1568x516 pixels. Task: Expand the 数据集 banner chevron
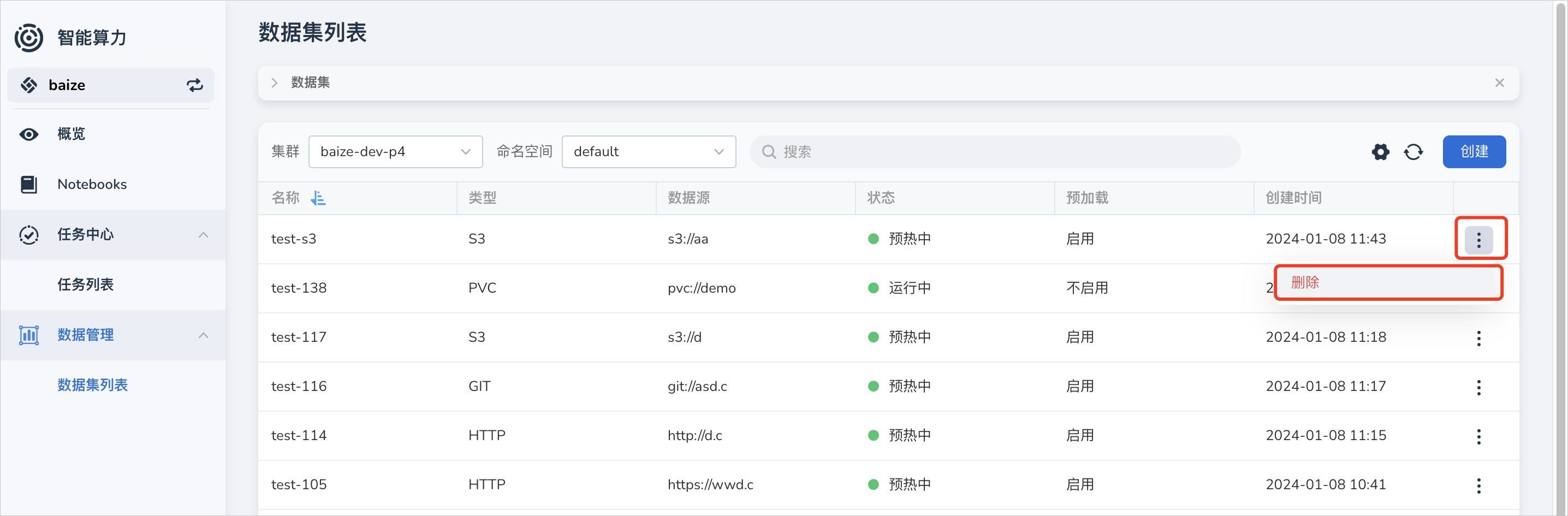275,83
